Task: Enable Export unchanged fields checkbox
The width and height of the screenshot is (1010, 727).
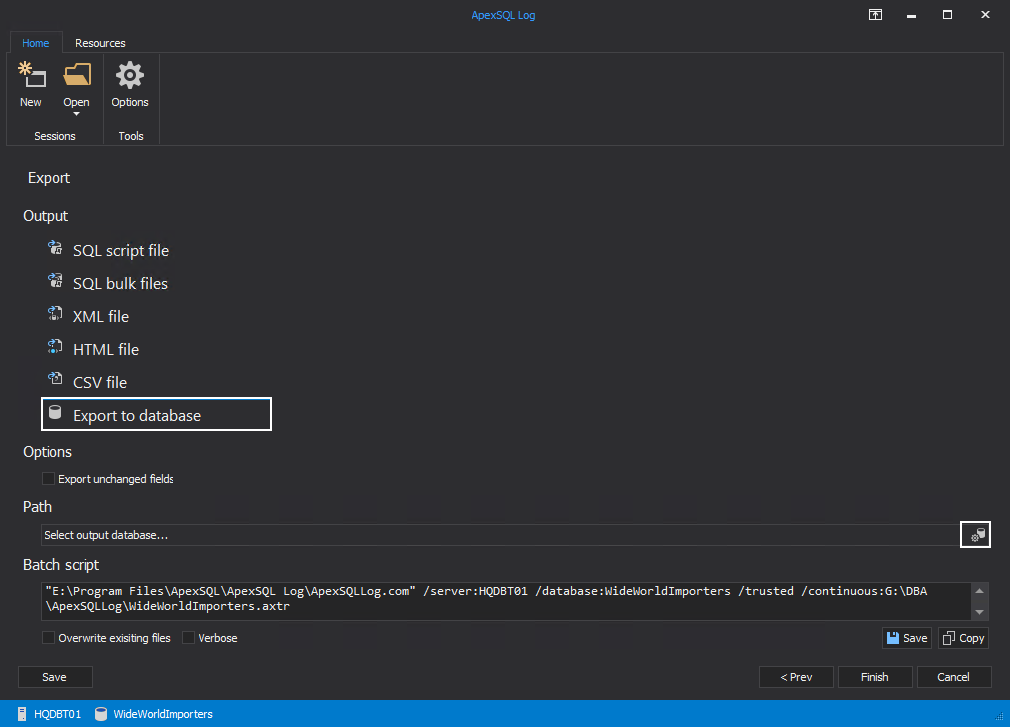Action: click(48, 478)
